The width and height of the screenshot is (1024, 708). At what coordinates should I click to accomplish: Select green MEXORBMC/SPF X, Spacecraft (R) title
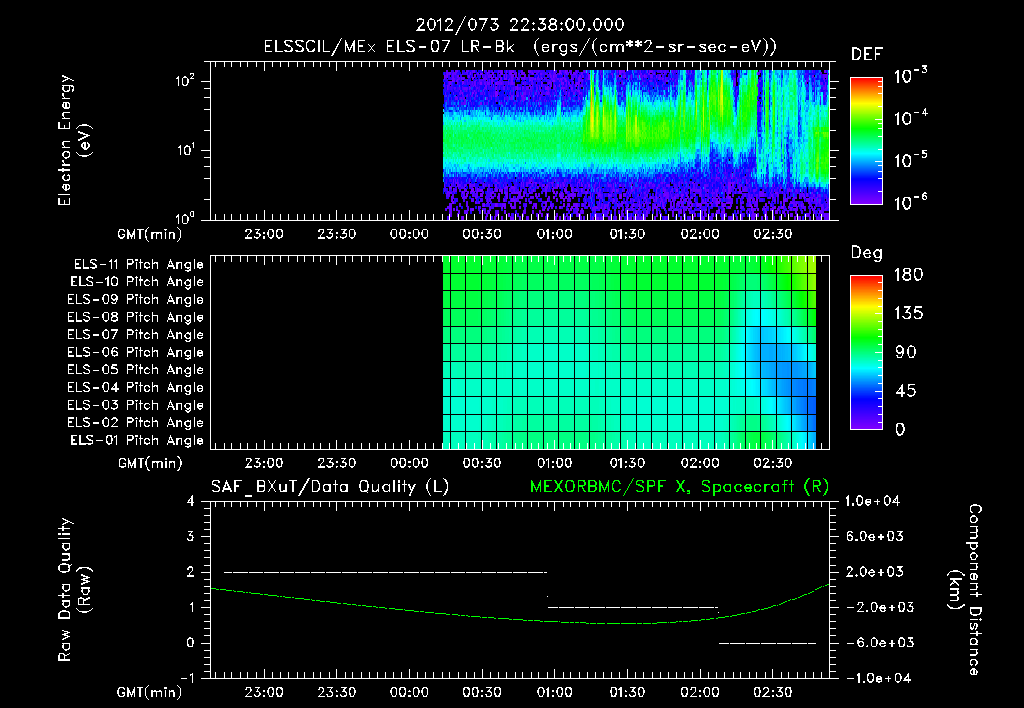click(x=679, y=487)
